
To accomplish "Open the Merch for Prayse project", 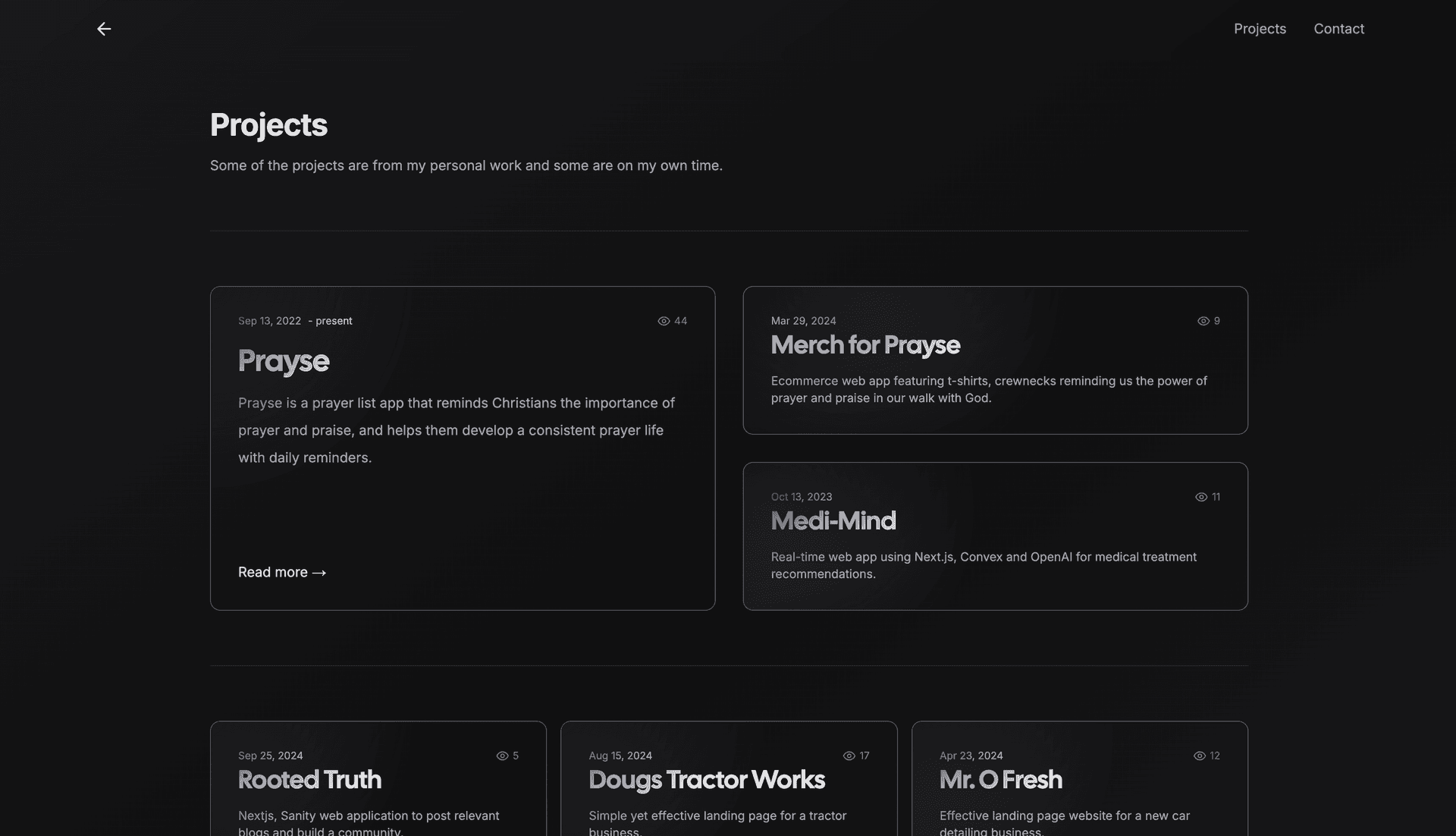I will pyautogui.click(x=865, y=345).
